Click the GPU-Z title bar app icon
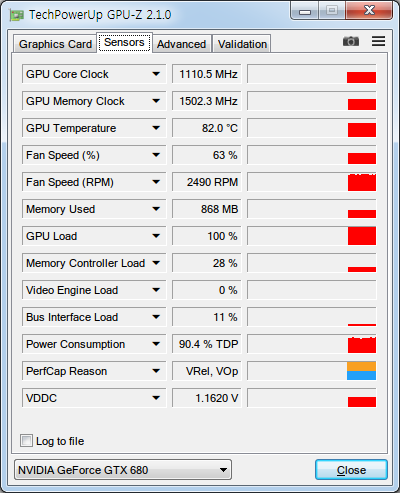Screen dimensions: 400x493 [x=16, y=15]
